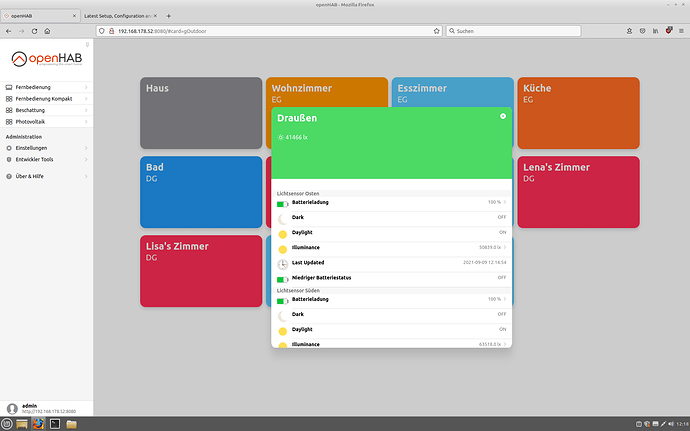
Task: Click the Pocket/shield extension icon
Action: click(642, 31)
